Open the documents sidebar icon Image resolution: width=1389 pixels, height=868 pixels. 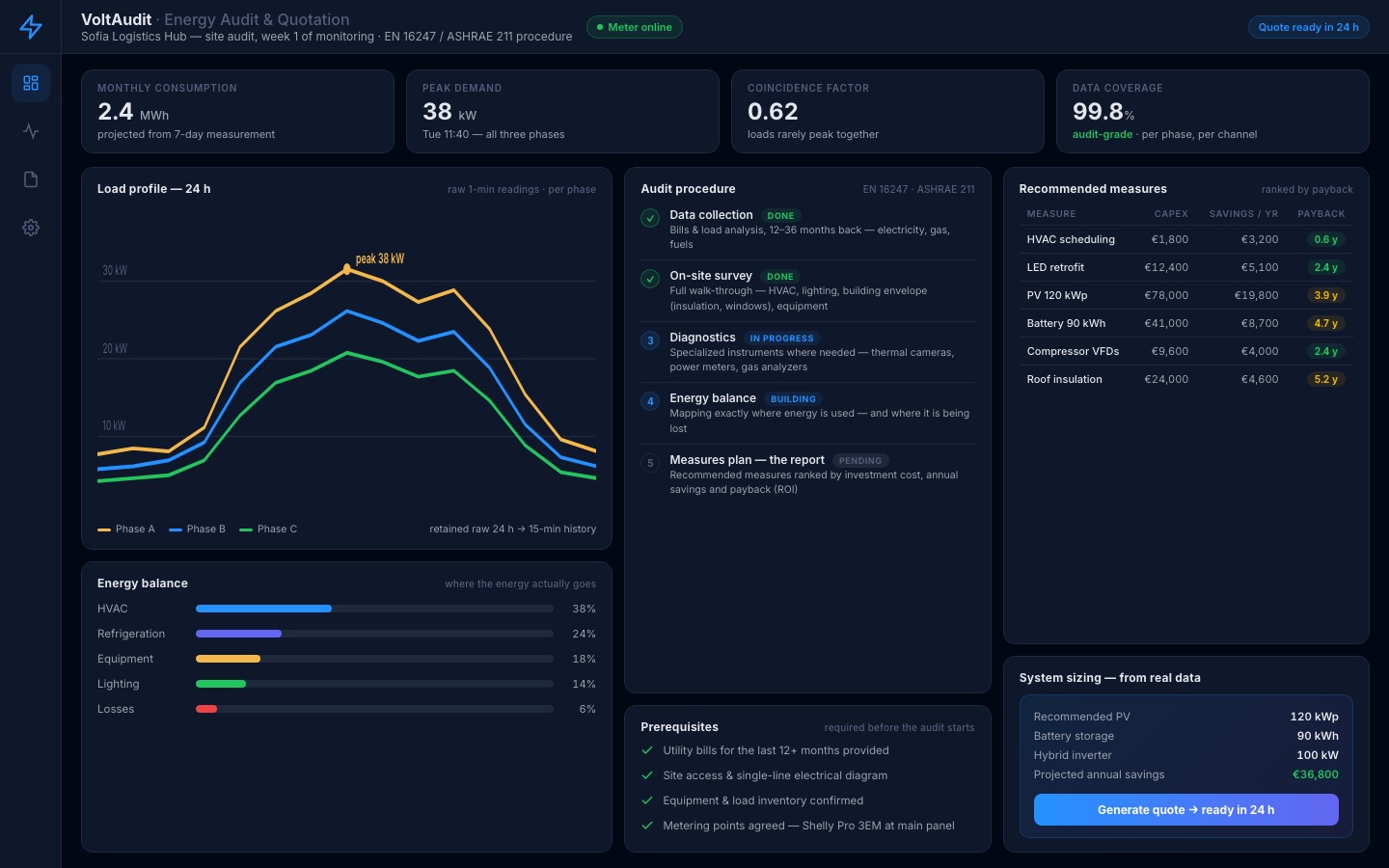click(31, 179)
